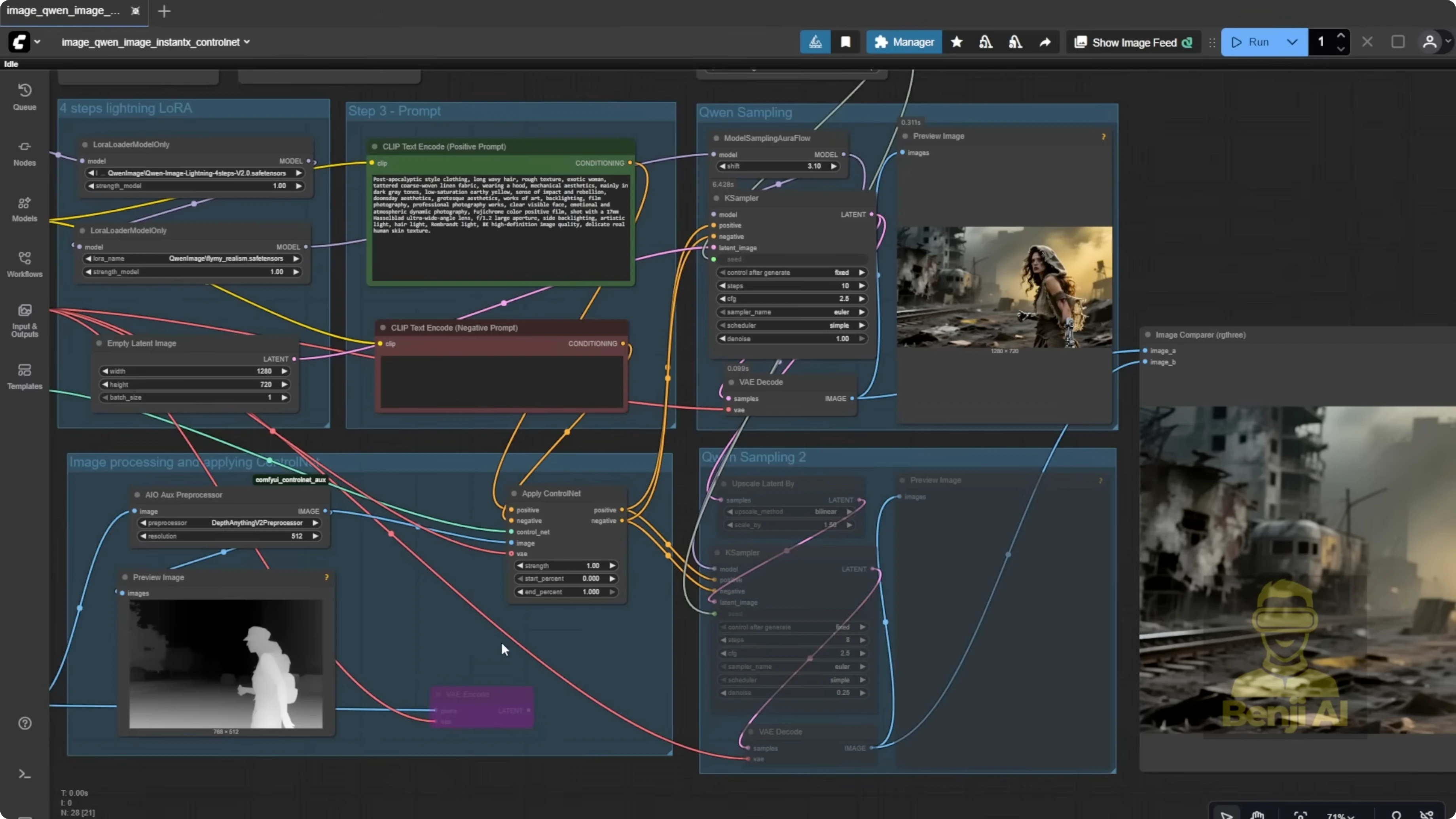This screenshot has width=1456, height=819.
Task: Toggle the favorites star in the toolbar
Action: click(x=957, y=42)
